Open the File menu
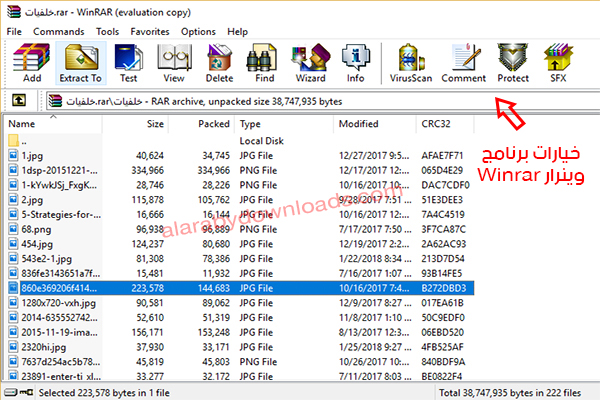The width and height of the screenshot is (600, 400). pos(14,31)
